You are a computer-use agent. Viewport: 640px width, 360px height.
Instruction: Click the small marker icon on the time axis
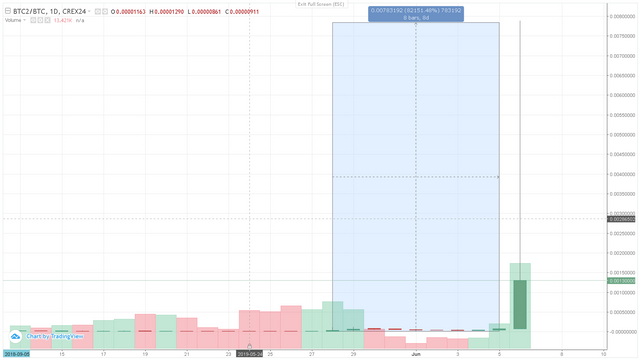(x=249, y=347)
